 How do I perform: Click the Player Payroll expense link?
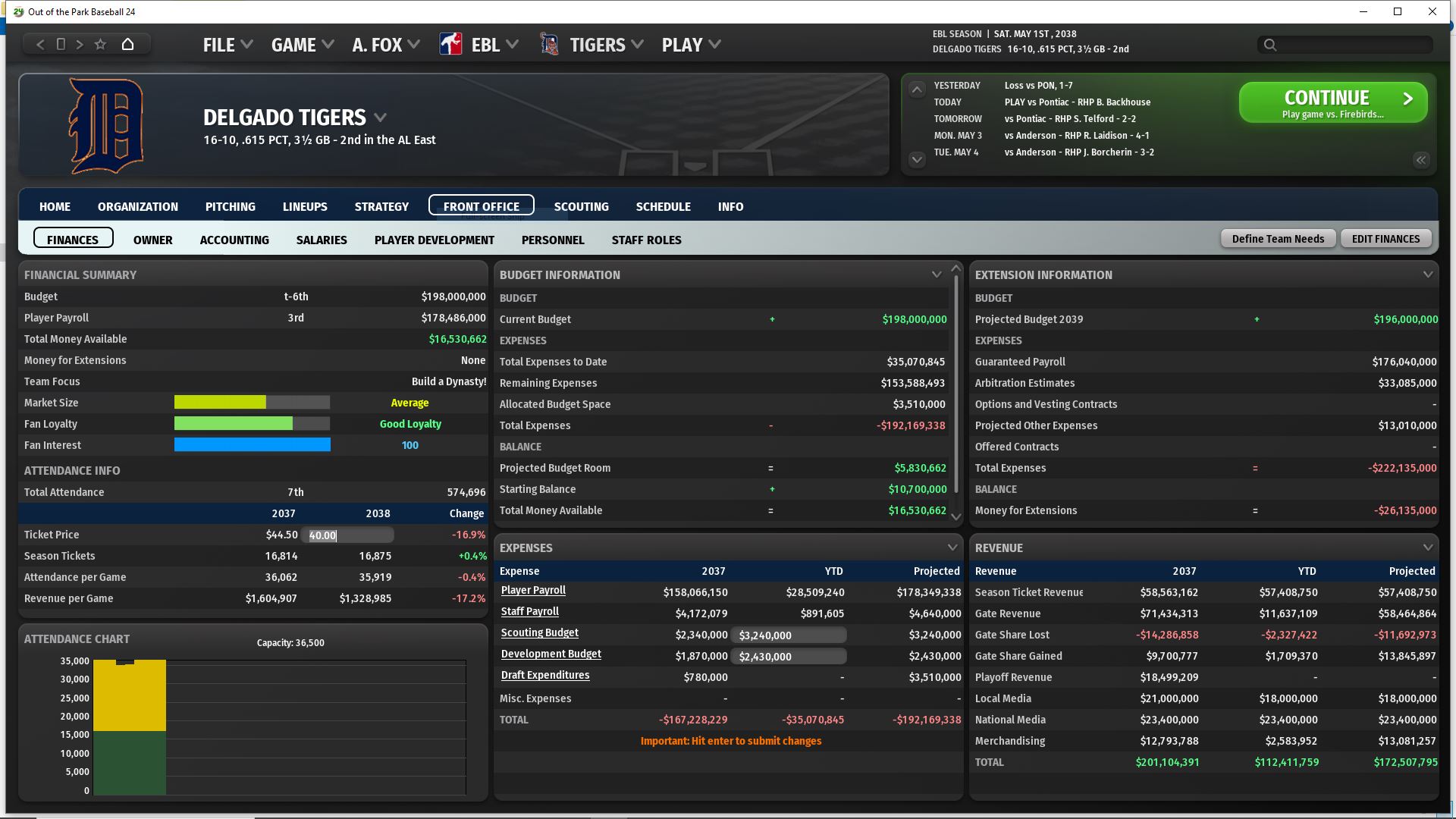(x=533, y=590)
